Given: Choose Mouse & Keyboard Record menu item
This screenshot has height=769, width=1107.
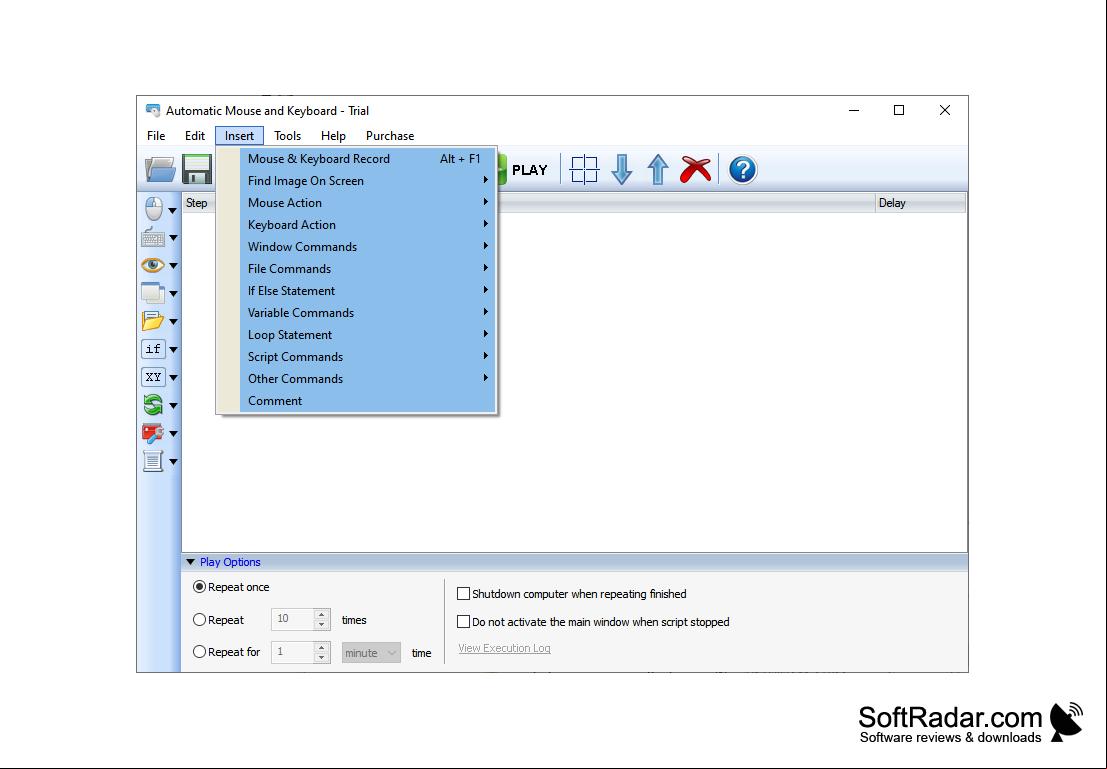Looking at the screenshot, I should (367, 159).
